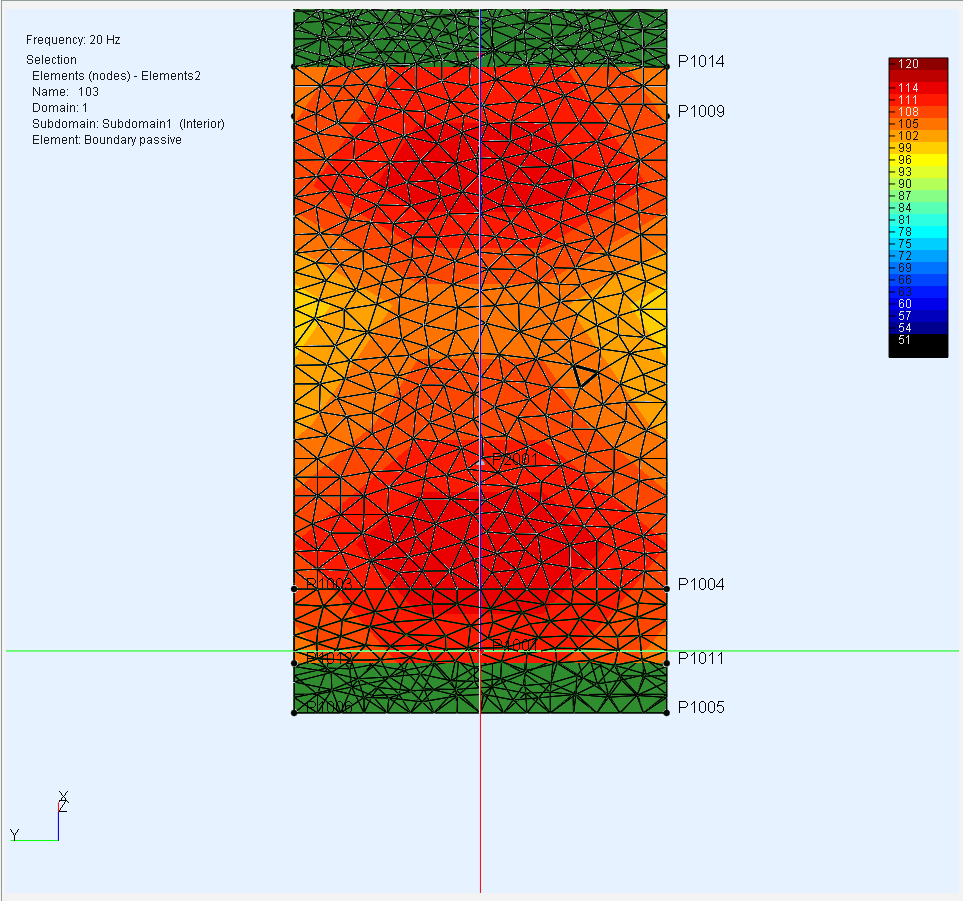Click the point marker beside label P1014
Viewport: 963px width, 901px height.
tap(667, 66)
